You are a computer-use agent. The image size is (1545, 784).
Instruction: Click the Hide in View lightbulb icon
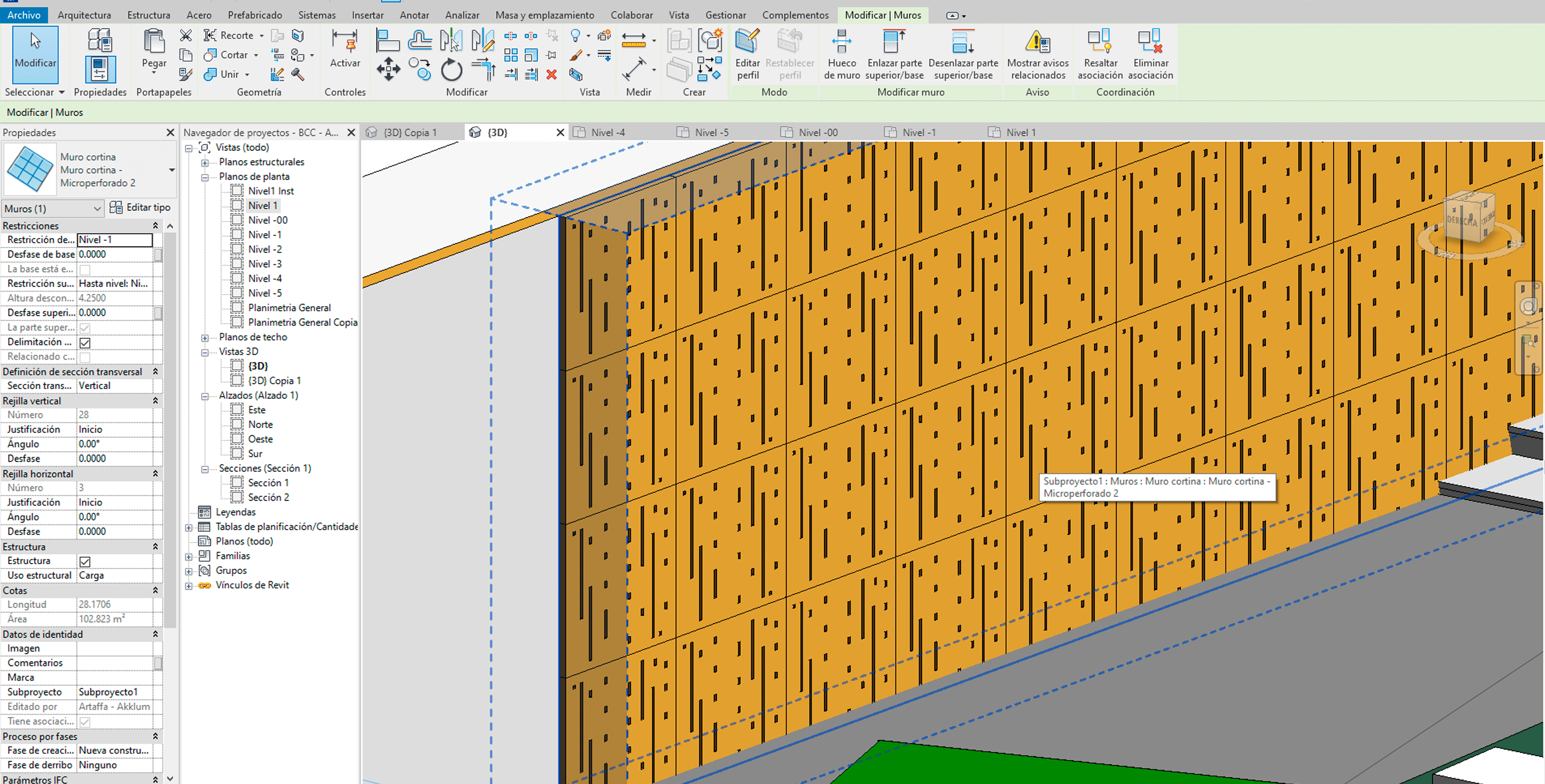pos(575,36)
